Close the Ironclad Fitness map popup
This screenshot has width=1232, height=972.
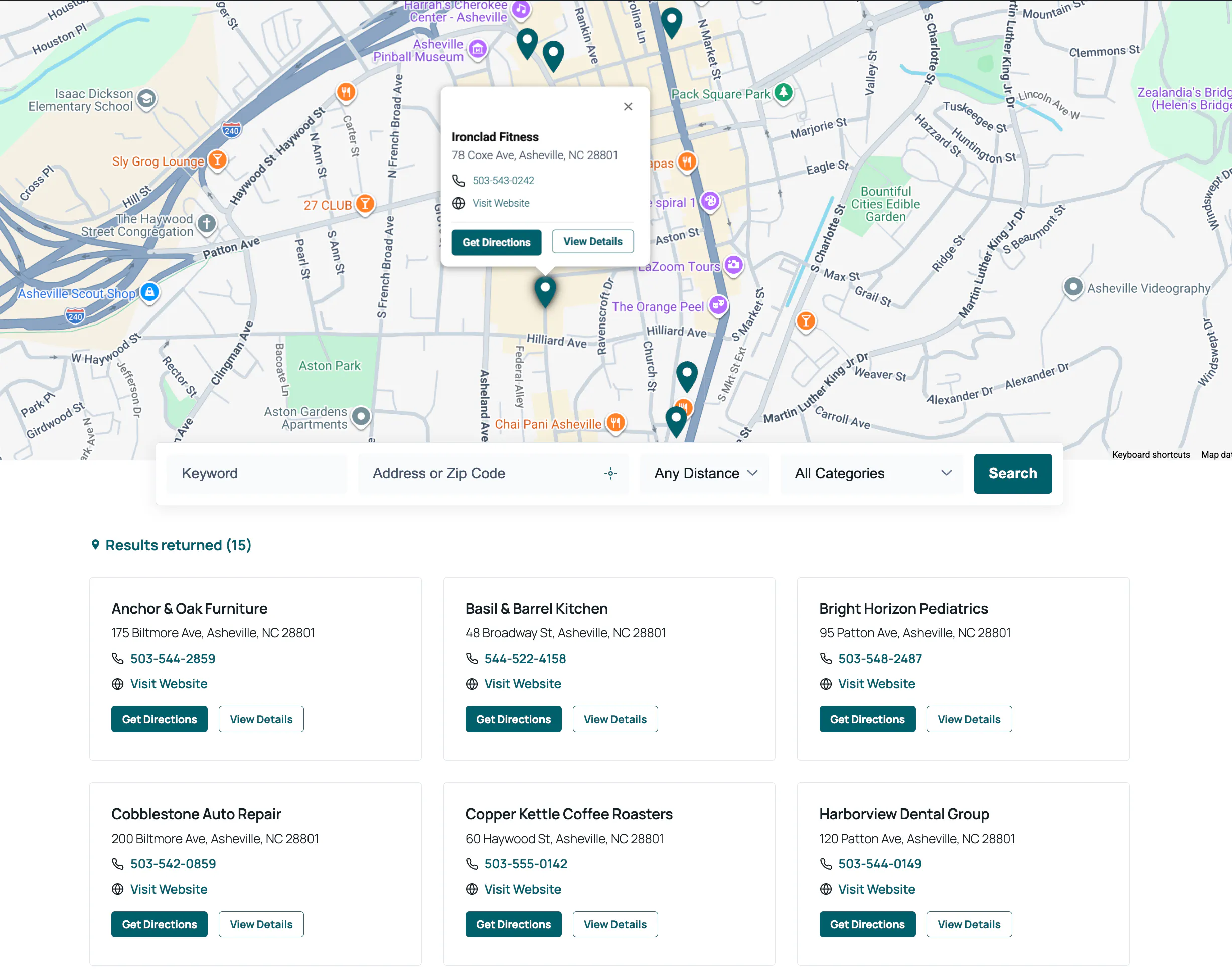[x=628, y=106]
